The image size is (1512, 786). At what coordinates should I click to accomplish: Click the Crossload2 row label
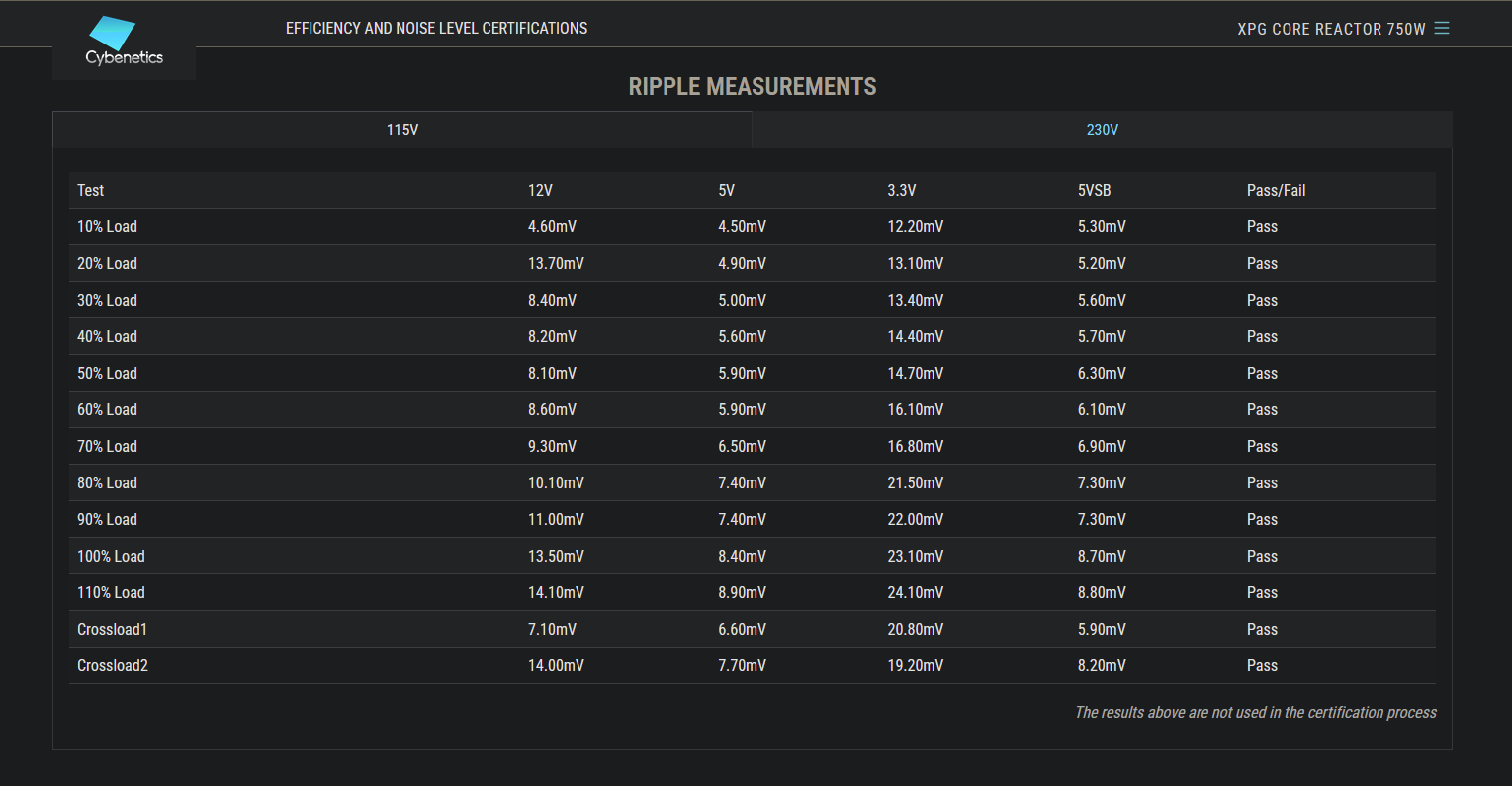pyautogui.click(x=113, y=665)
